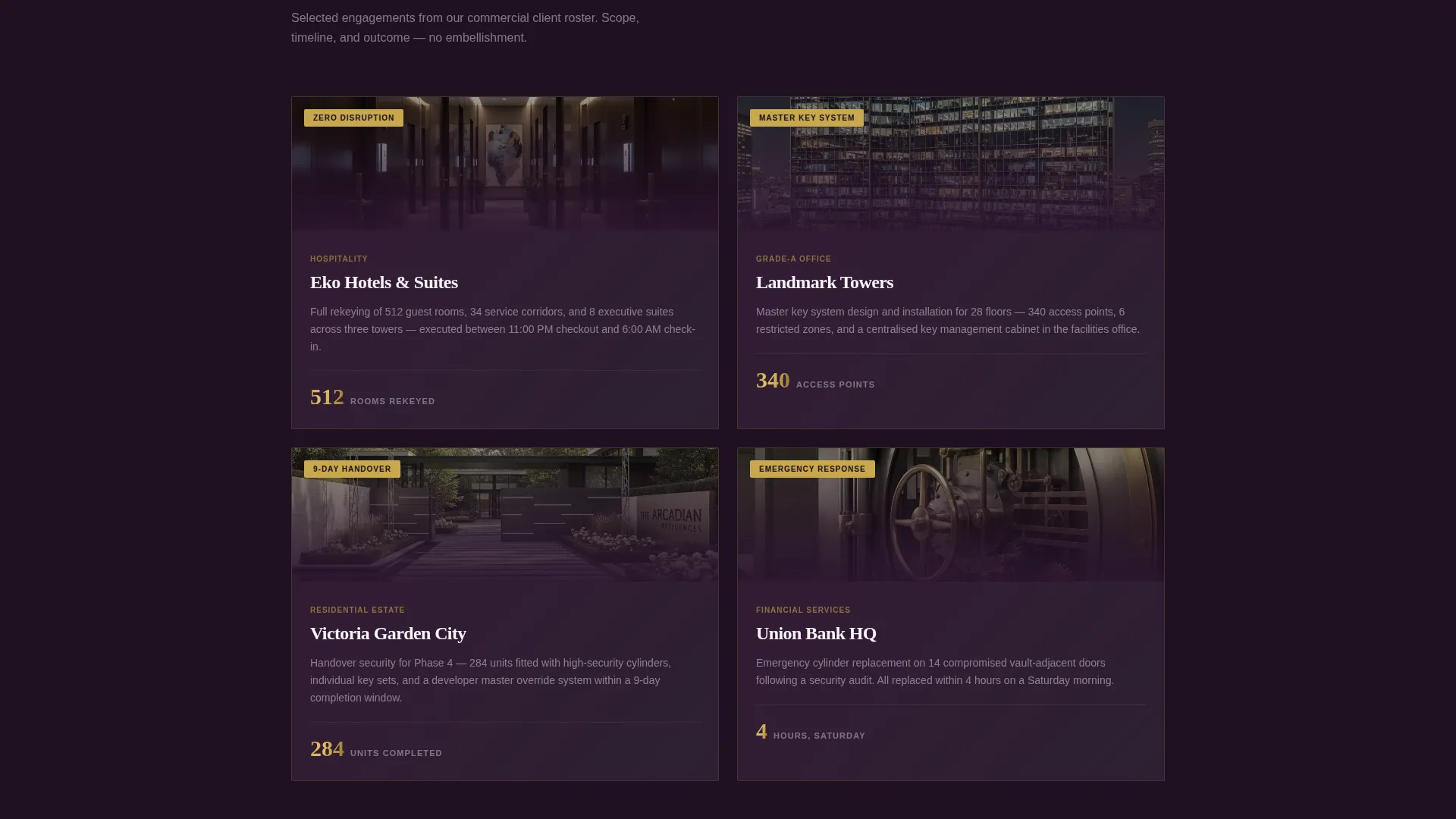1456x819 pixels.
Task: Click the MASTER KEY SYSTEM badge
Action: pos(806,118)
